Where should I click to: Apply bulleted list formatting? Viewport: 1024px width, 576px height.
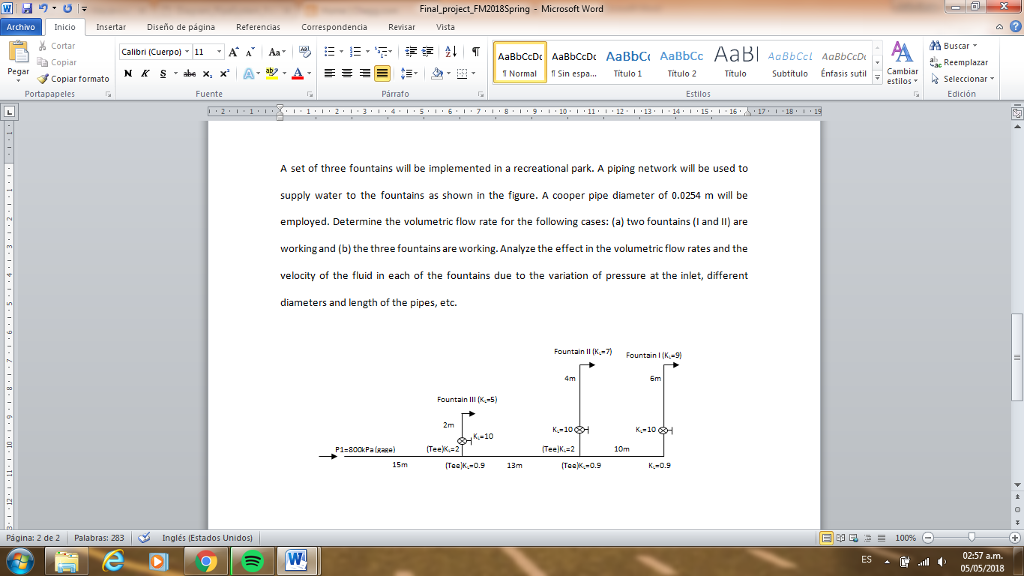[331, 52]
